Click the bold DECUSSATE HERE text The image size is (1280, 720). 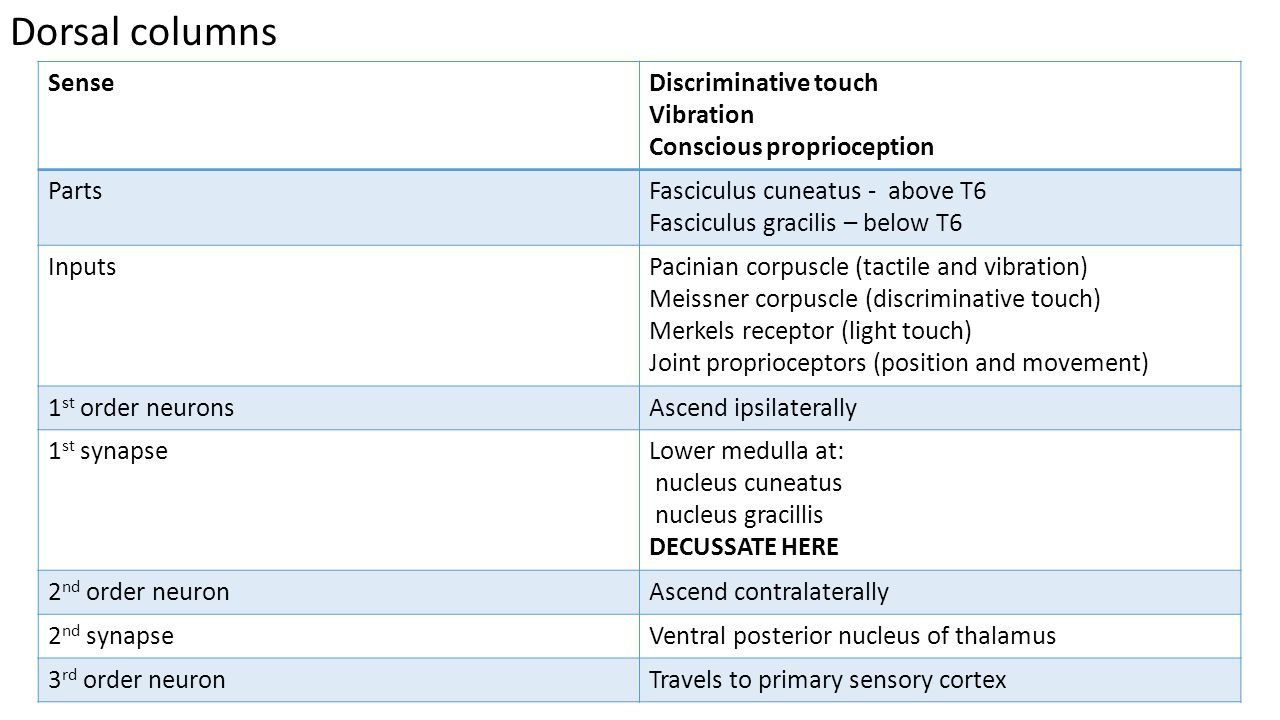coord(744,547)
